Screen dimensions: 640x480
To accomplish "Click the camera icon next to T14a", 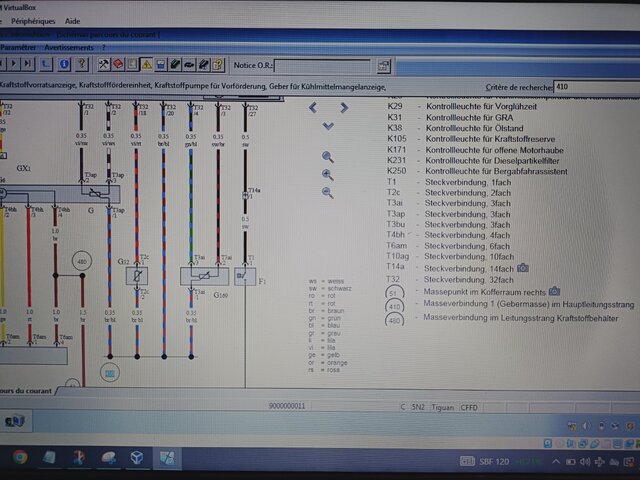I will tap(523, 268).
